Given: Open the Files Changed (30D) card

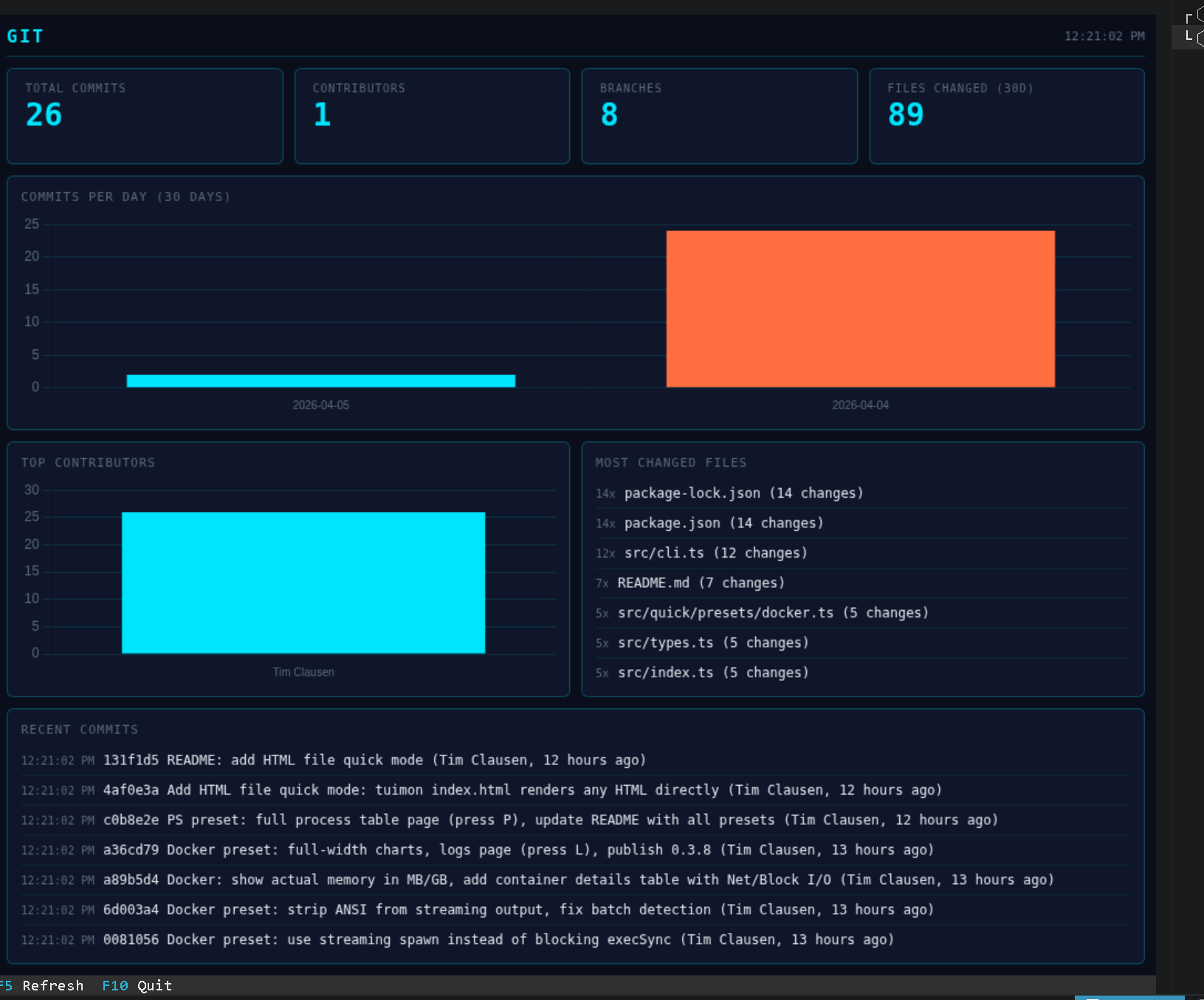Looking at the screenshot, I should click(x=1006, y=115).
